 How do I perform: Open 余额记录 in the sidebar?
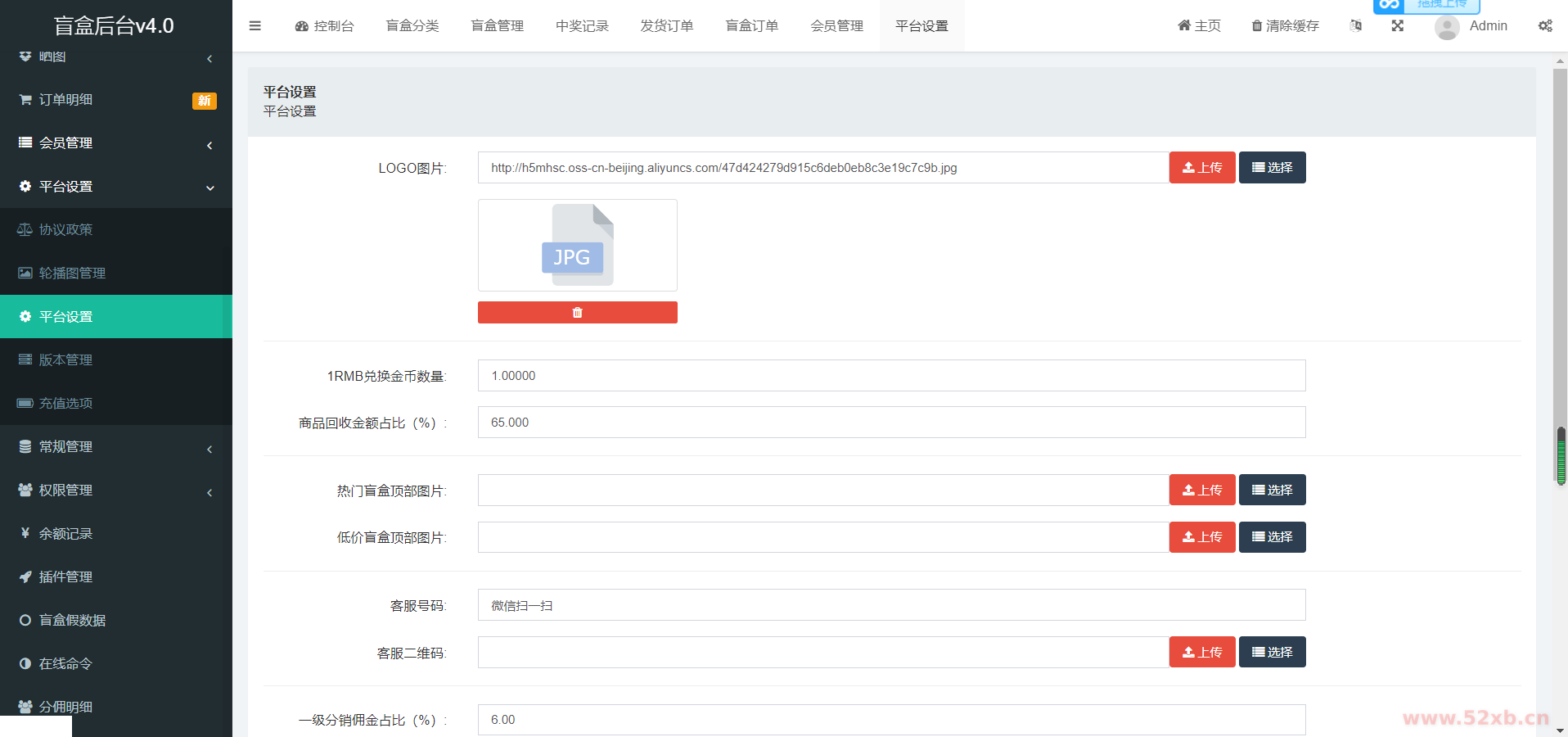65,534
